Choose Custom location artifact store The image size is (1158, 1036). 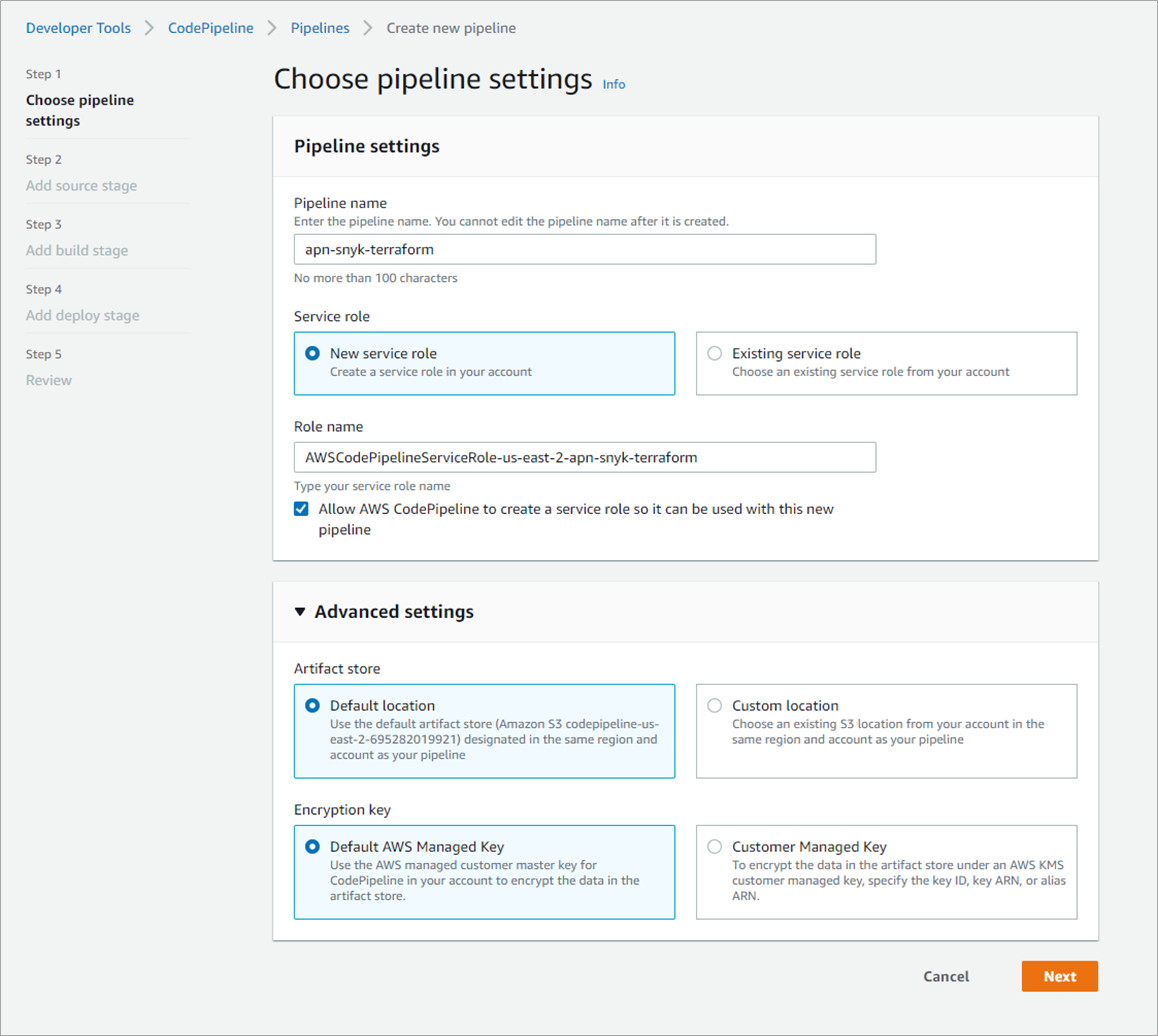[714, 705]
